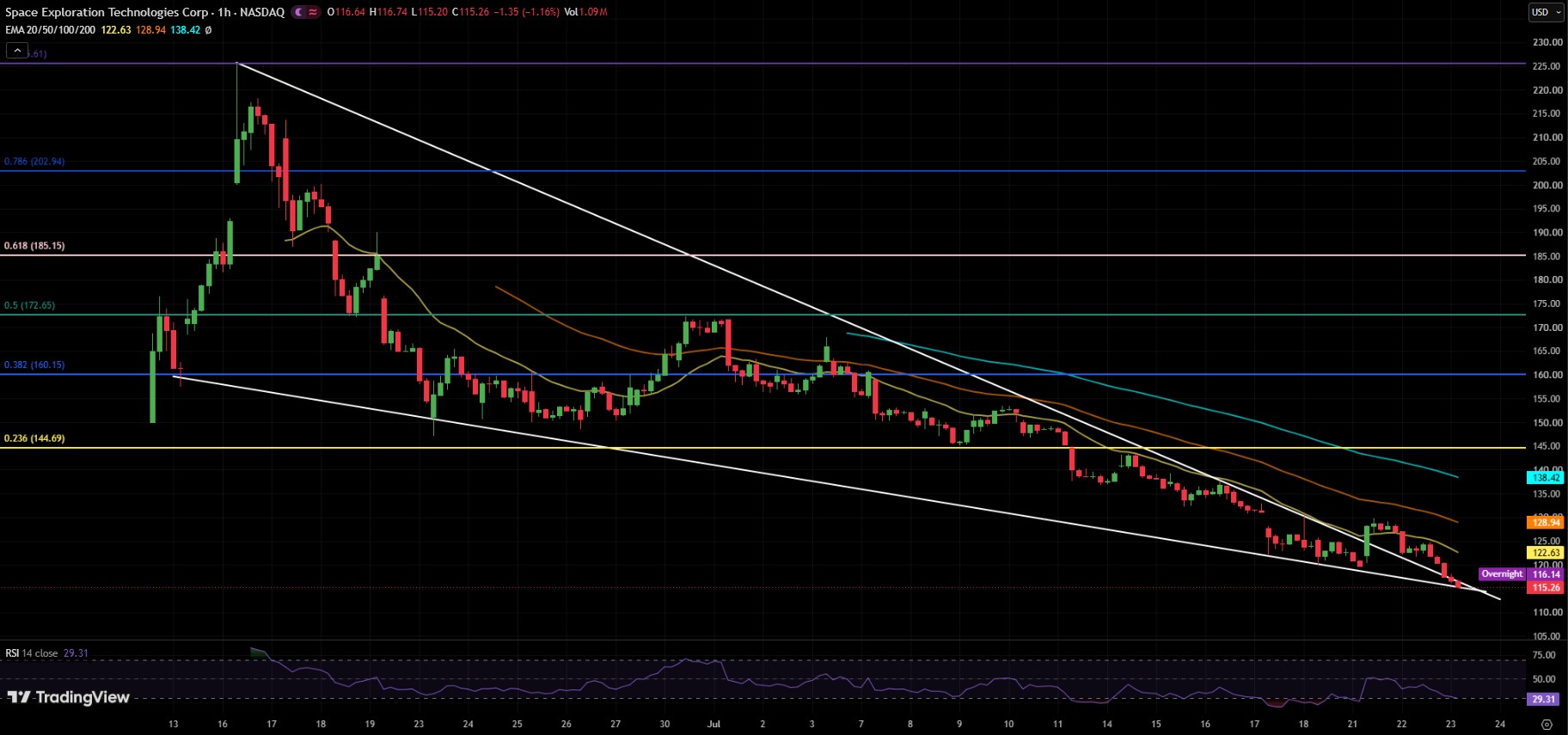Click the purple 116.14 overnight price tag

[x=1546, y=573]
